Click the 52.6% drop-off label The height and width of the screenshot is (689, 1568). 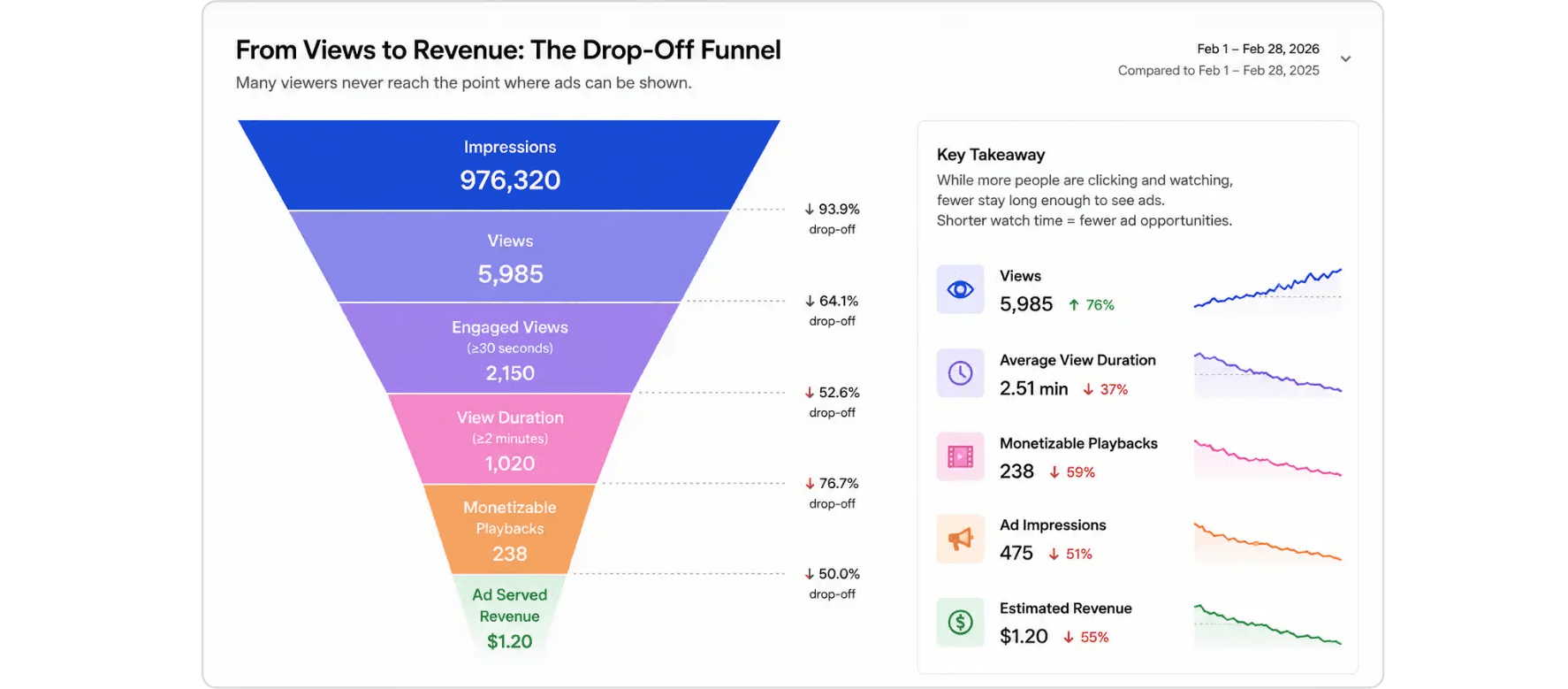point(832,402)
